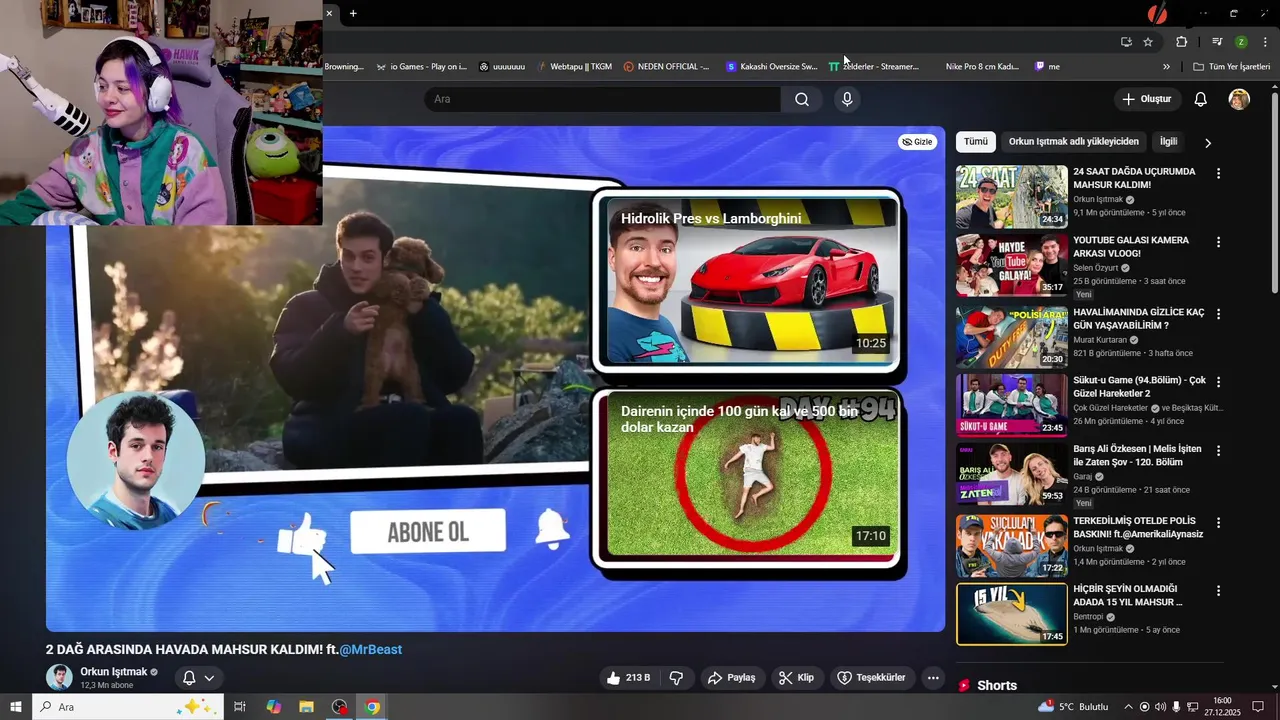The image size is (1280, 720).
Task: Open weather widget 5°C Bulutlu
Action: tap(1073, 707)
